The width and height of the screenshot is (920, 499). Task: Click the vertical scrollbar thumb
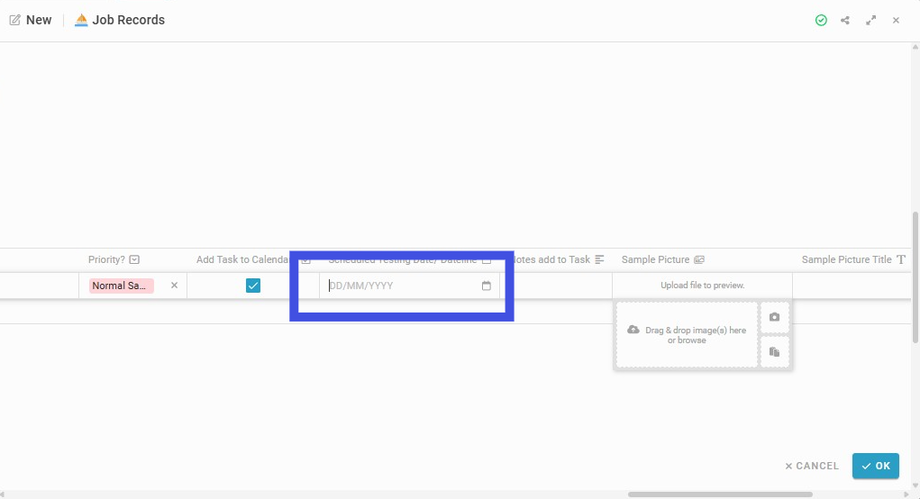(x=915, y=277)
